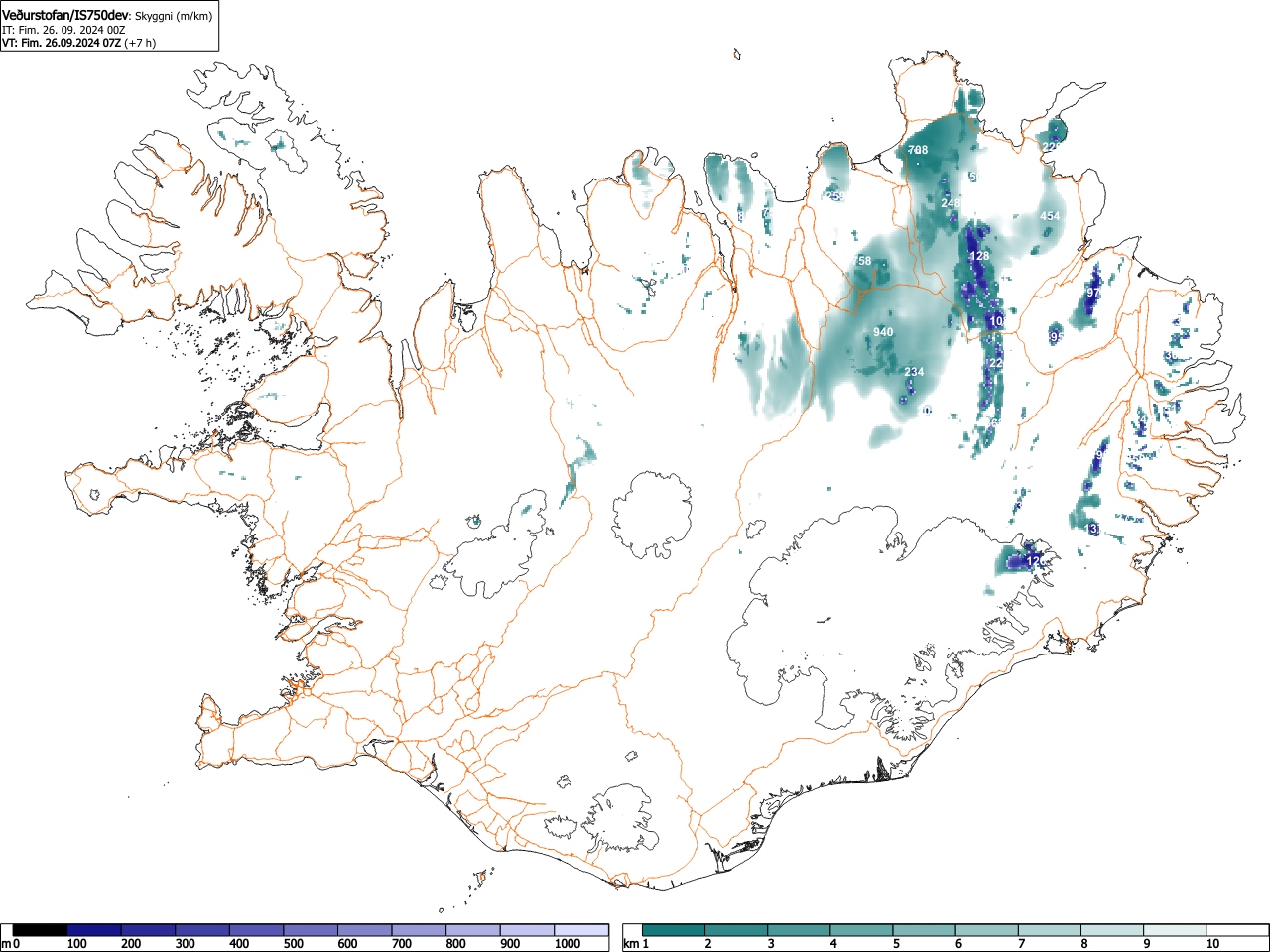Pick the 600–700 m legend swatch

(x=365, y=930)
